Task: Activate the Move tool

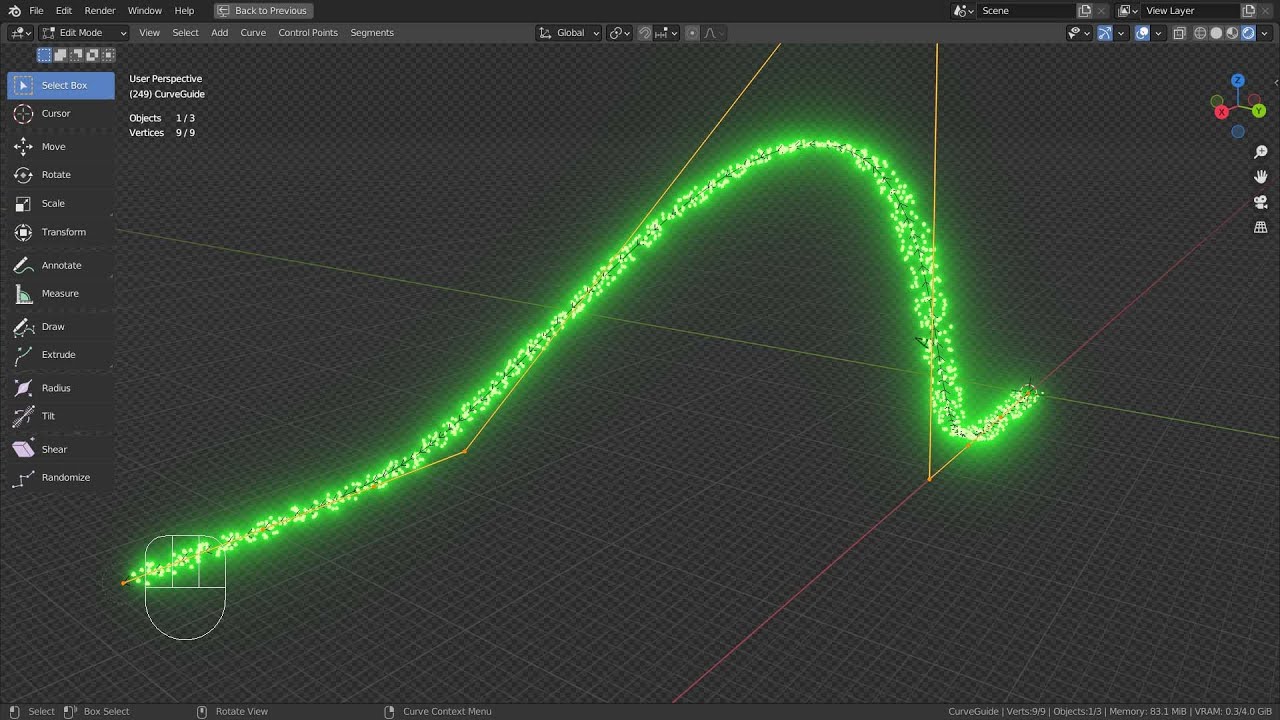Action: click(60, 147)
